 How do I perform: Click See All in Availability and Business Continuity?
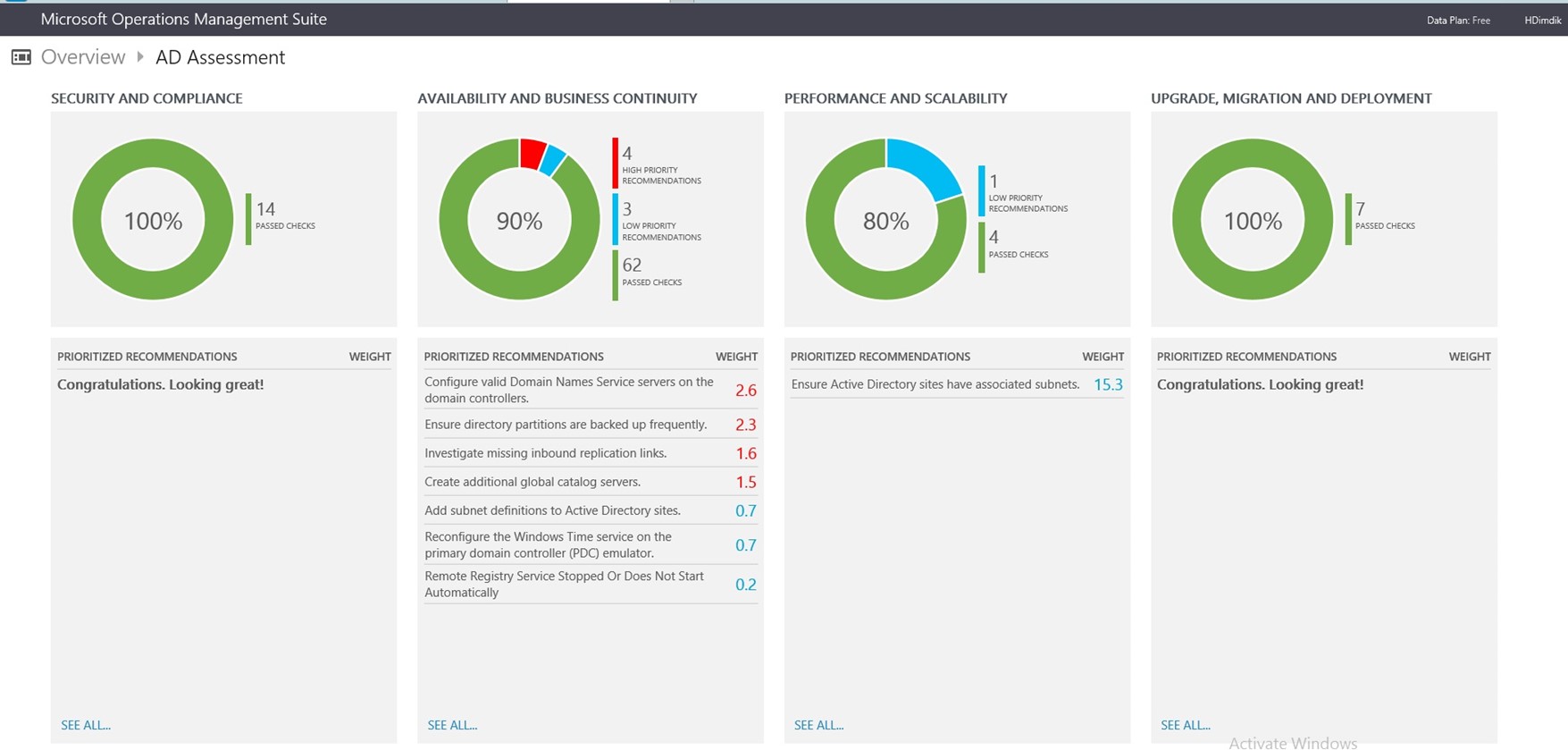pos(452,725)
